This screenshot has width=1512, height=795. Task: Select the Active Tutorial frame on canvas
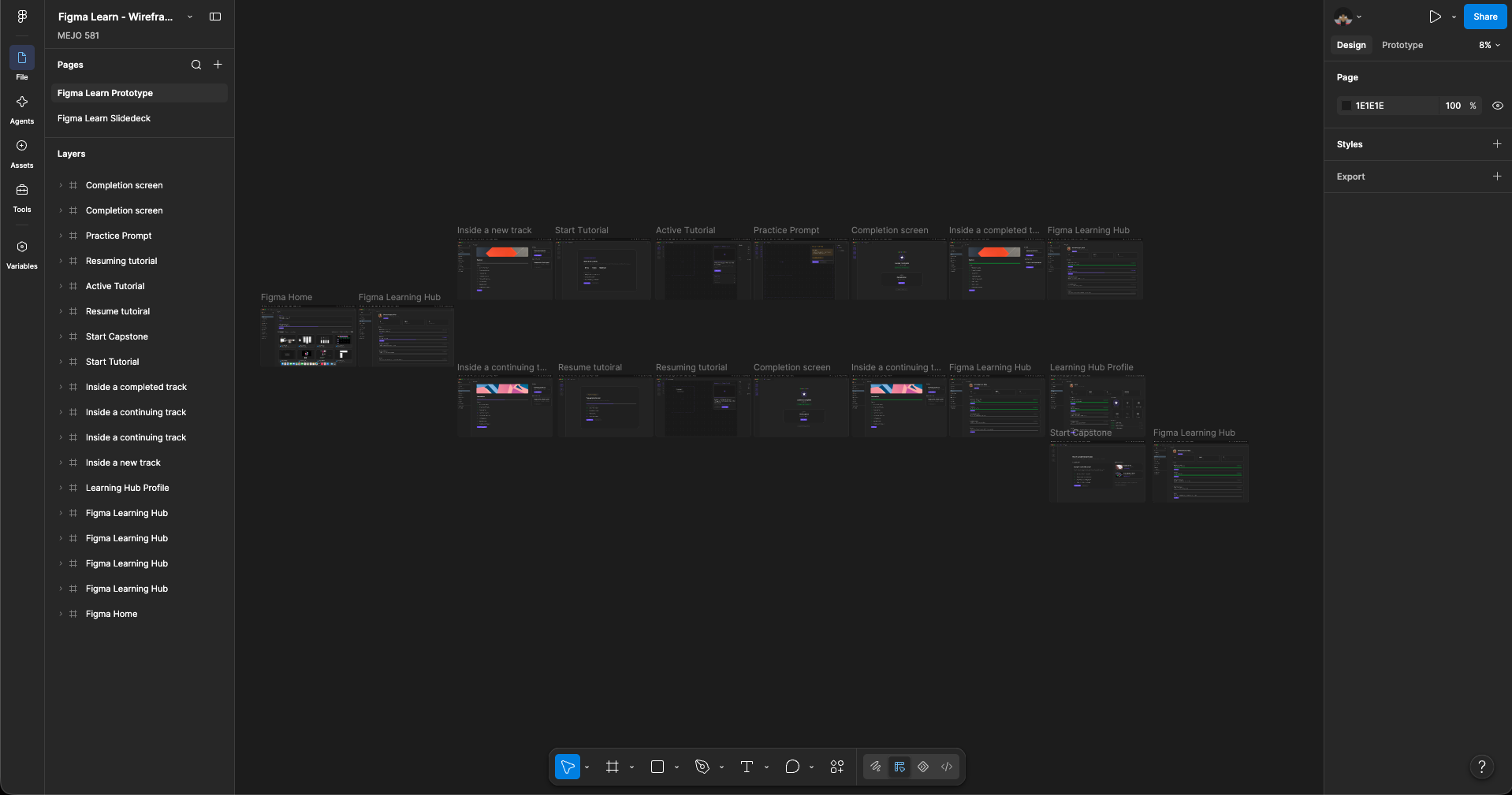coord(703,269)
